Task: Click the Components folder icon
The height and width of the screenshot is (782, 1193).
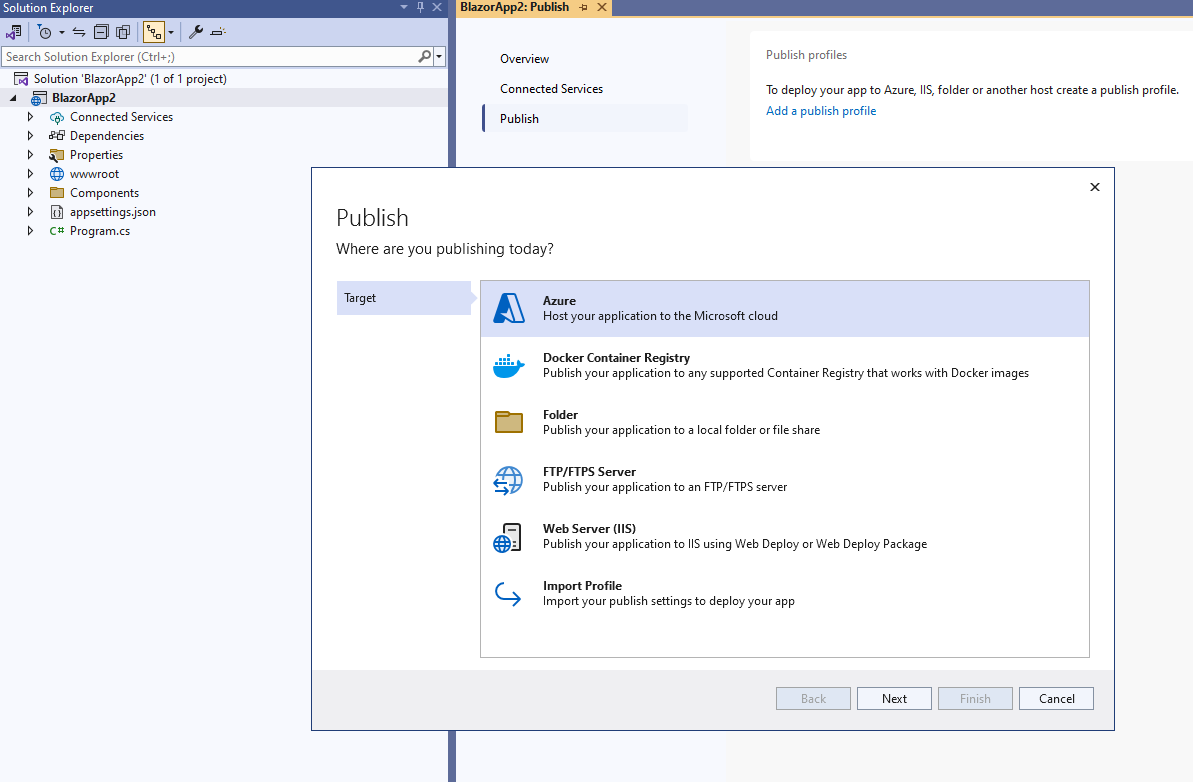Action: [x=57, y=192]
